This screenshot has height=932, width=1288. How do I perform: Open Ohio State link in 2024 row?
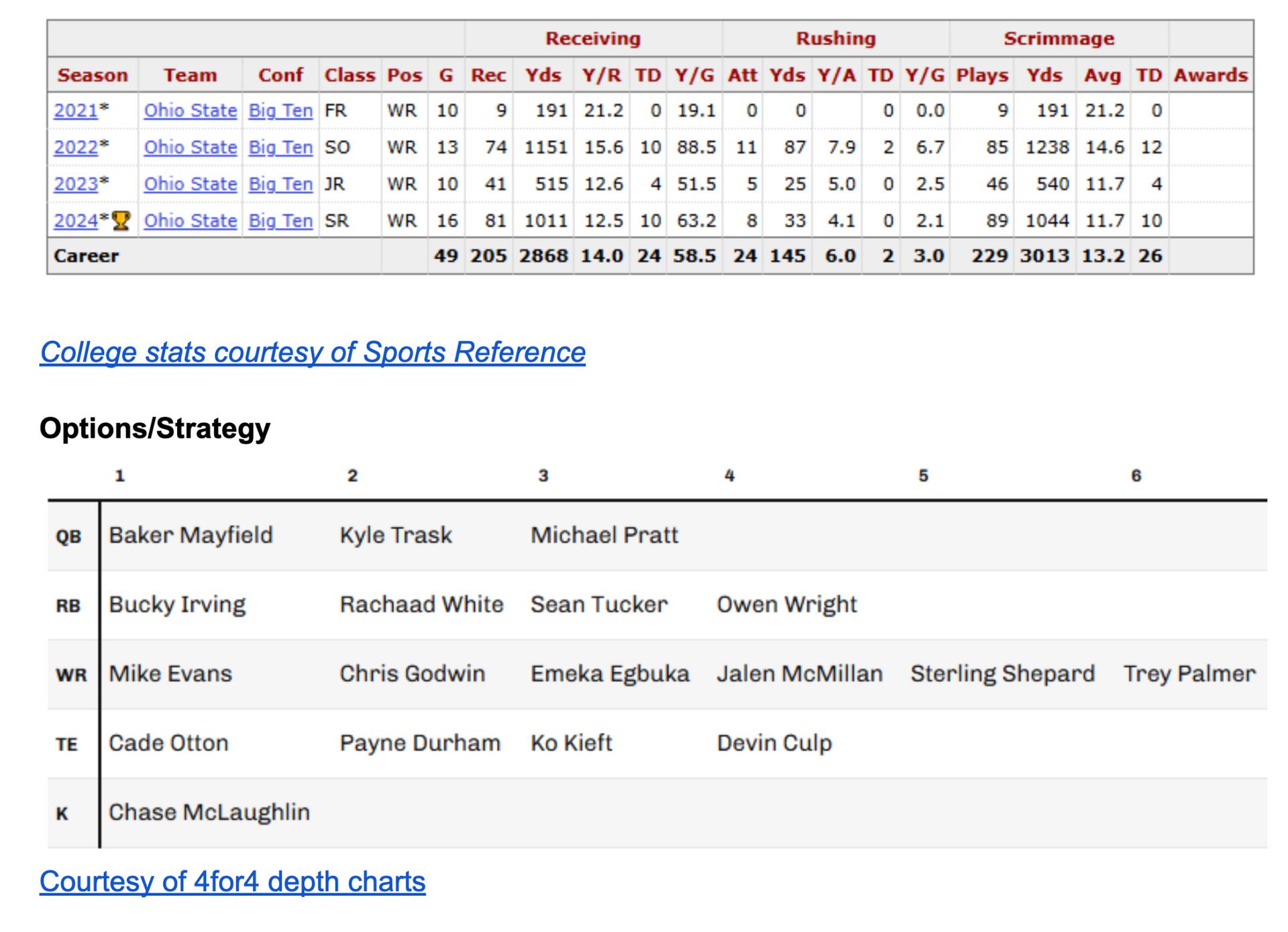coord(191,221)
